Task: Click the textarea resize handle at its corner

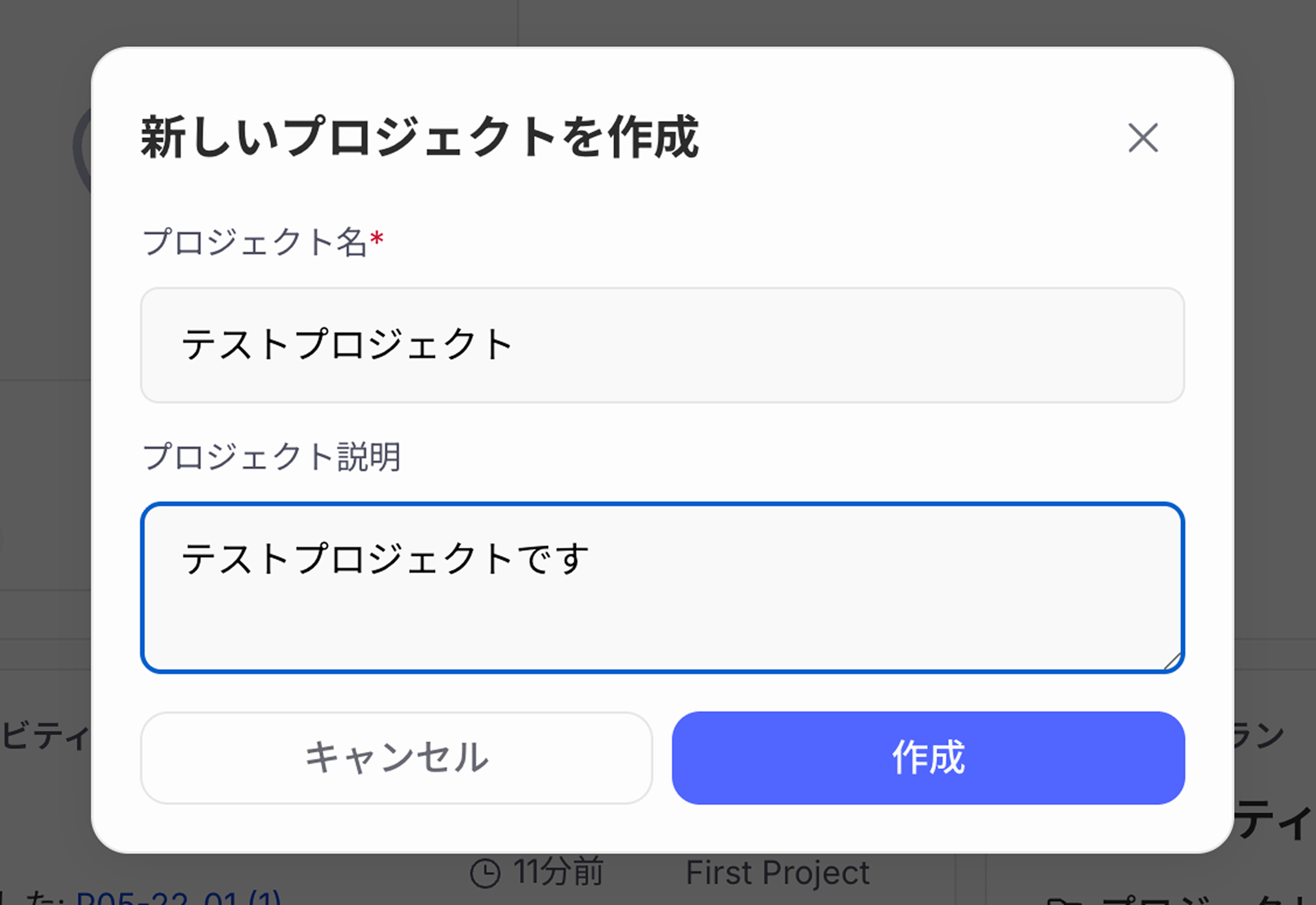Action: (1174, 660)
